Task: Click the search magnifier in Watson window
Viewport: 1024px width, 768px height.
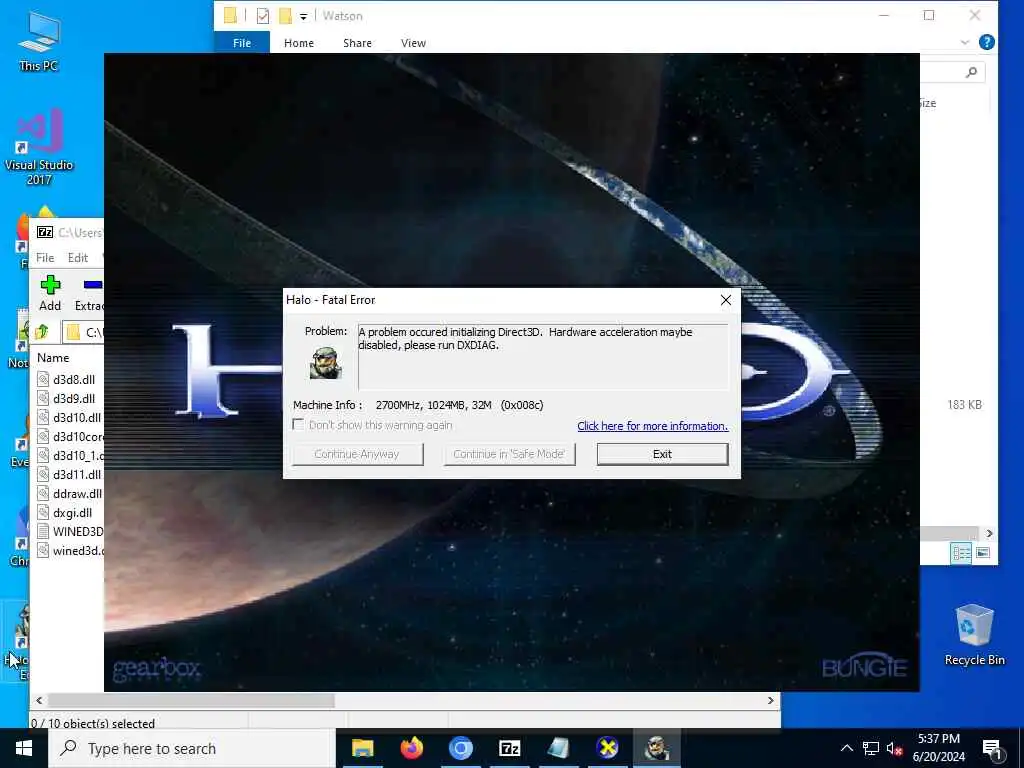Action: tap(972, 72)
